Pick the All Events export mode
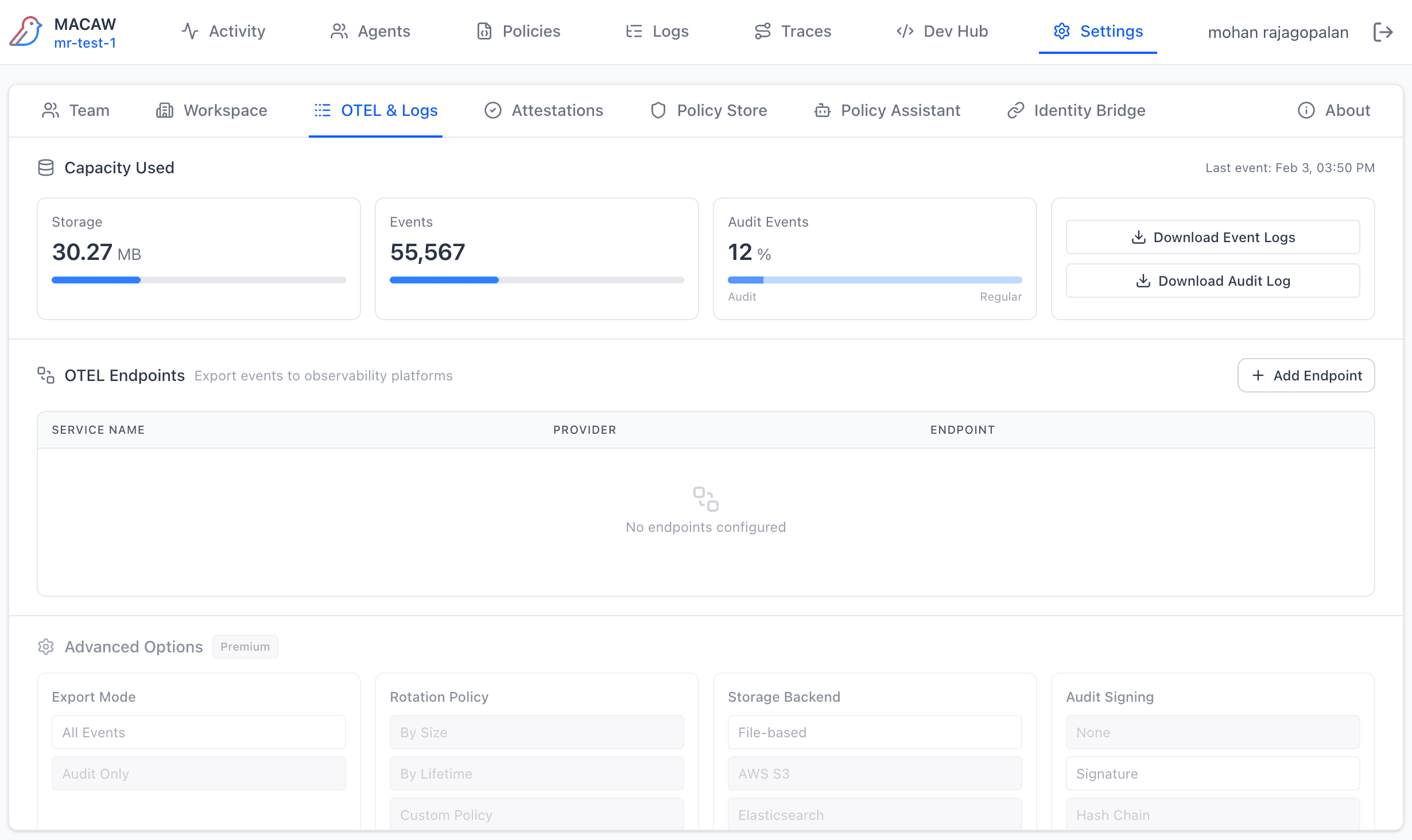 [x=199, y=732]
